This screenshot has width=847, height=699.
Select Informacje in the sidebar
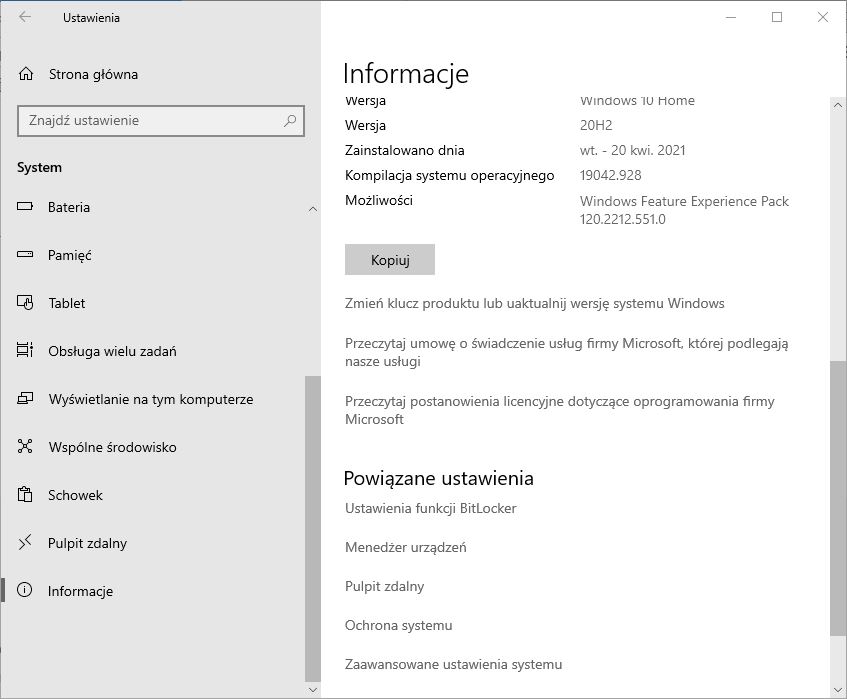point(80,591)
